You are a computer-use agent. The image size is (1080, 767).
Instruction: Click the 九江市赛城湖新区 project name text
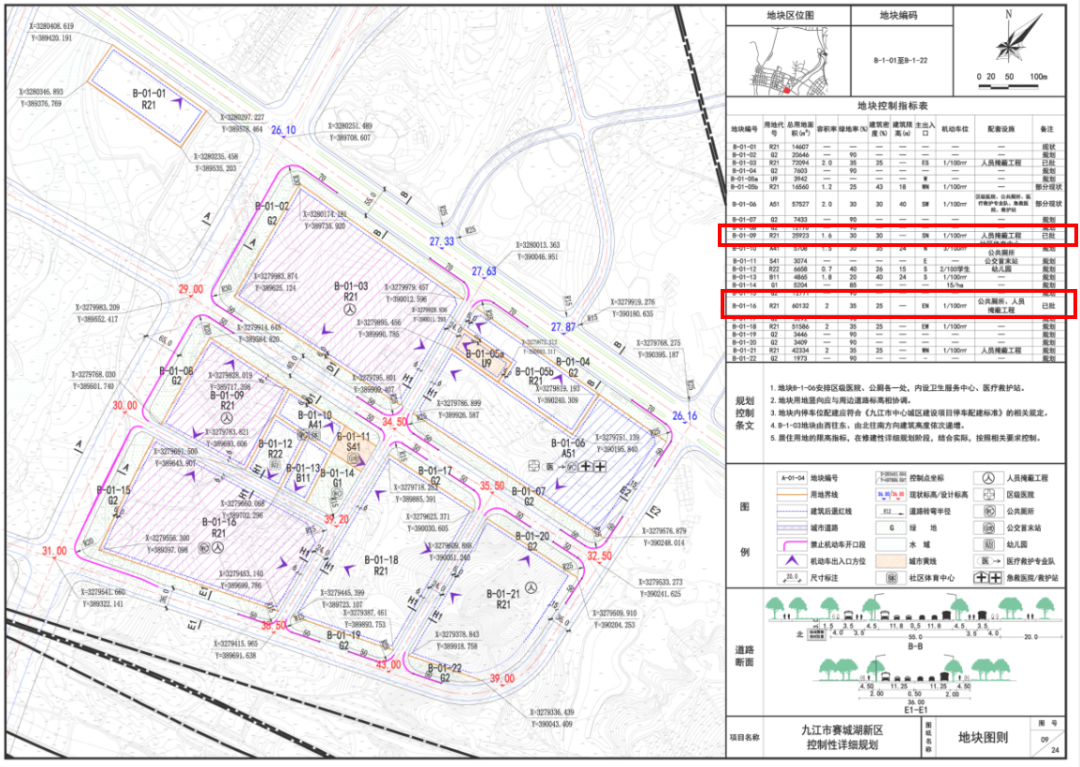[842, 731]
